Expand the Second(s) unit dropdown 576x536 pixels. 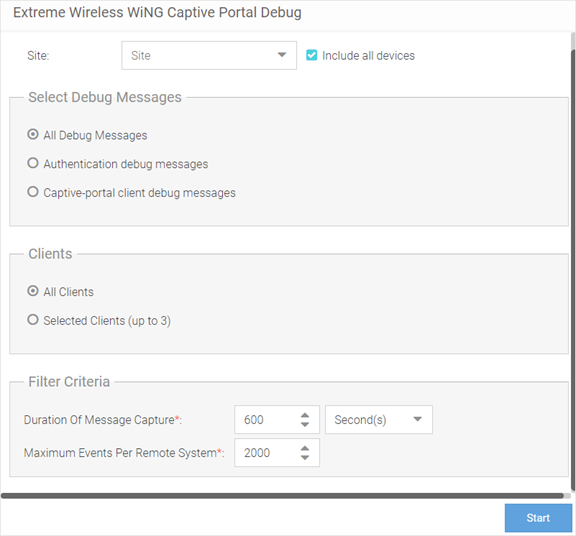(x=417, y=419)
